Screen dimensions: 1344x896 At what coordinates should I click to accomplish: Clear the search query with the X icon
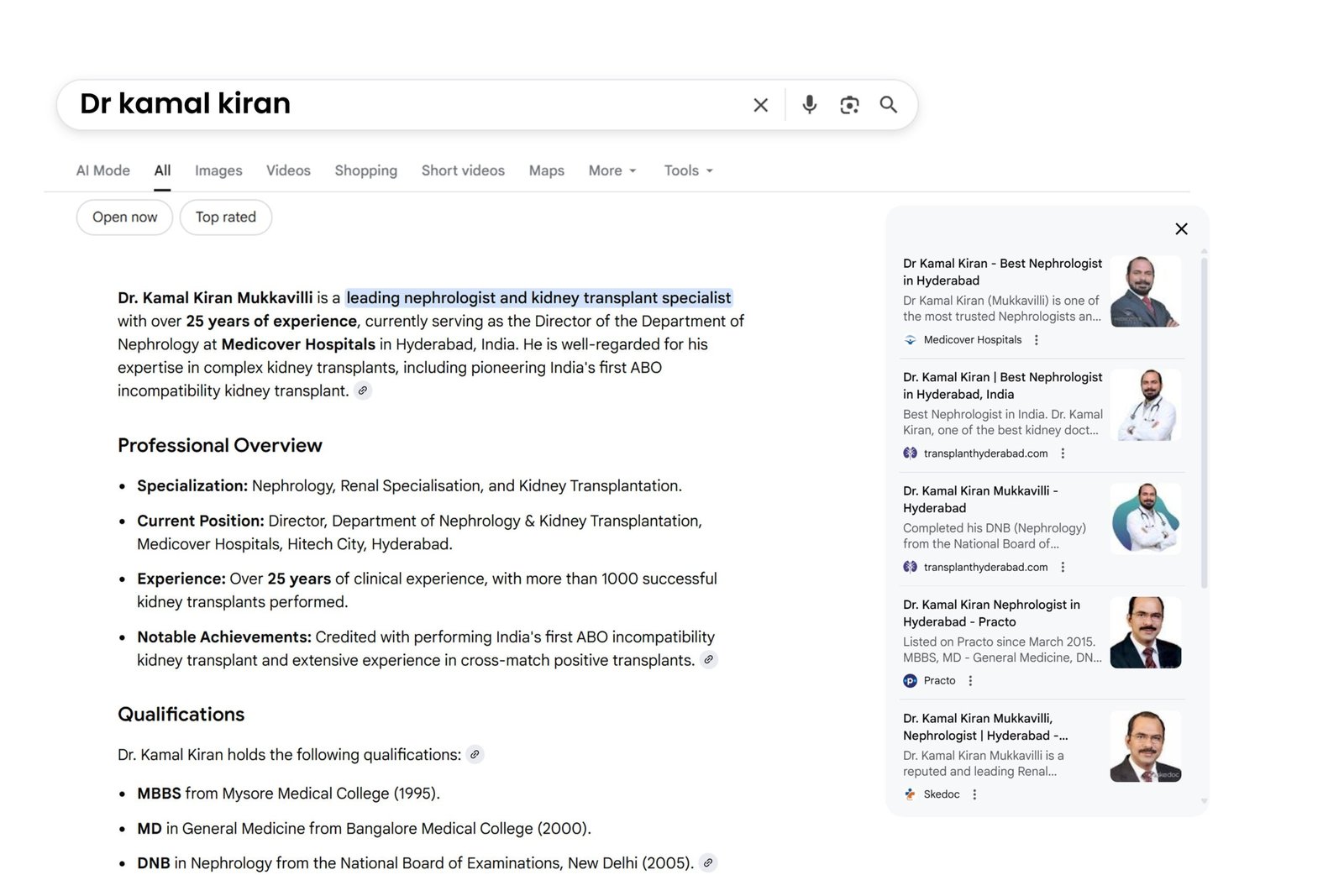click(x=760, y=104)
